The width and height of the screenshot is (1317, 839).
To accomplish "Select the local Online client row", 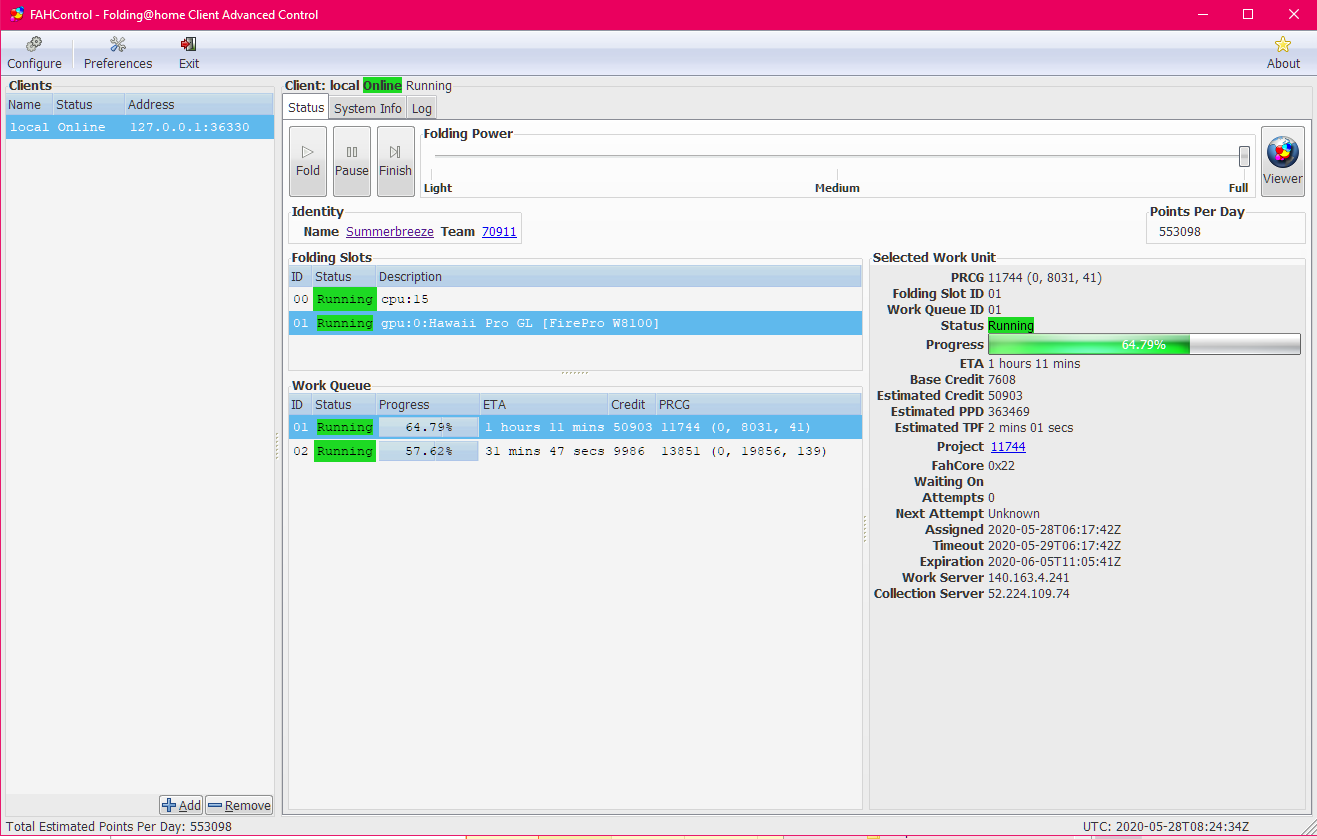I will click(x=140, y=127).
